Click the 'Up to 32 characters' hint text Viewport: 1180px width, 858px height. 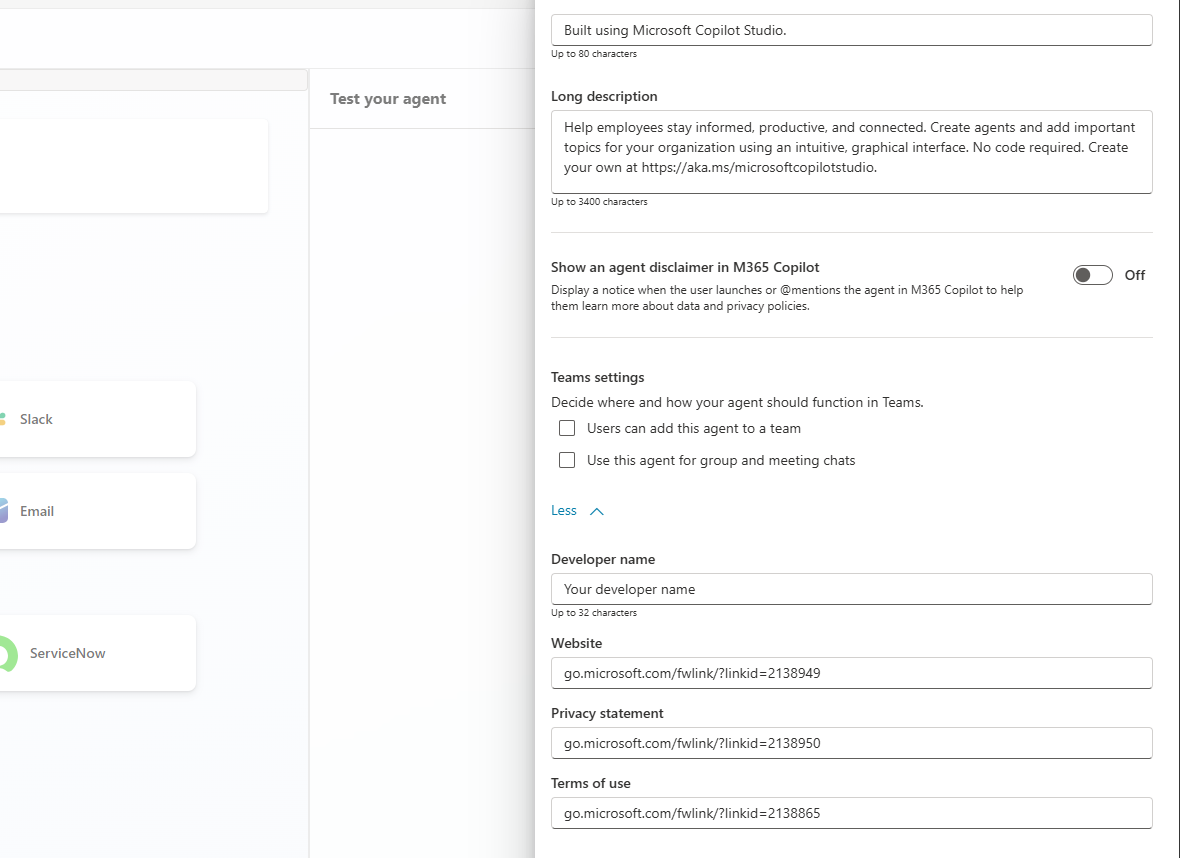(594, 613)
